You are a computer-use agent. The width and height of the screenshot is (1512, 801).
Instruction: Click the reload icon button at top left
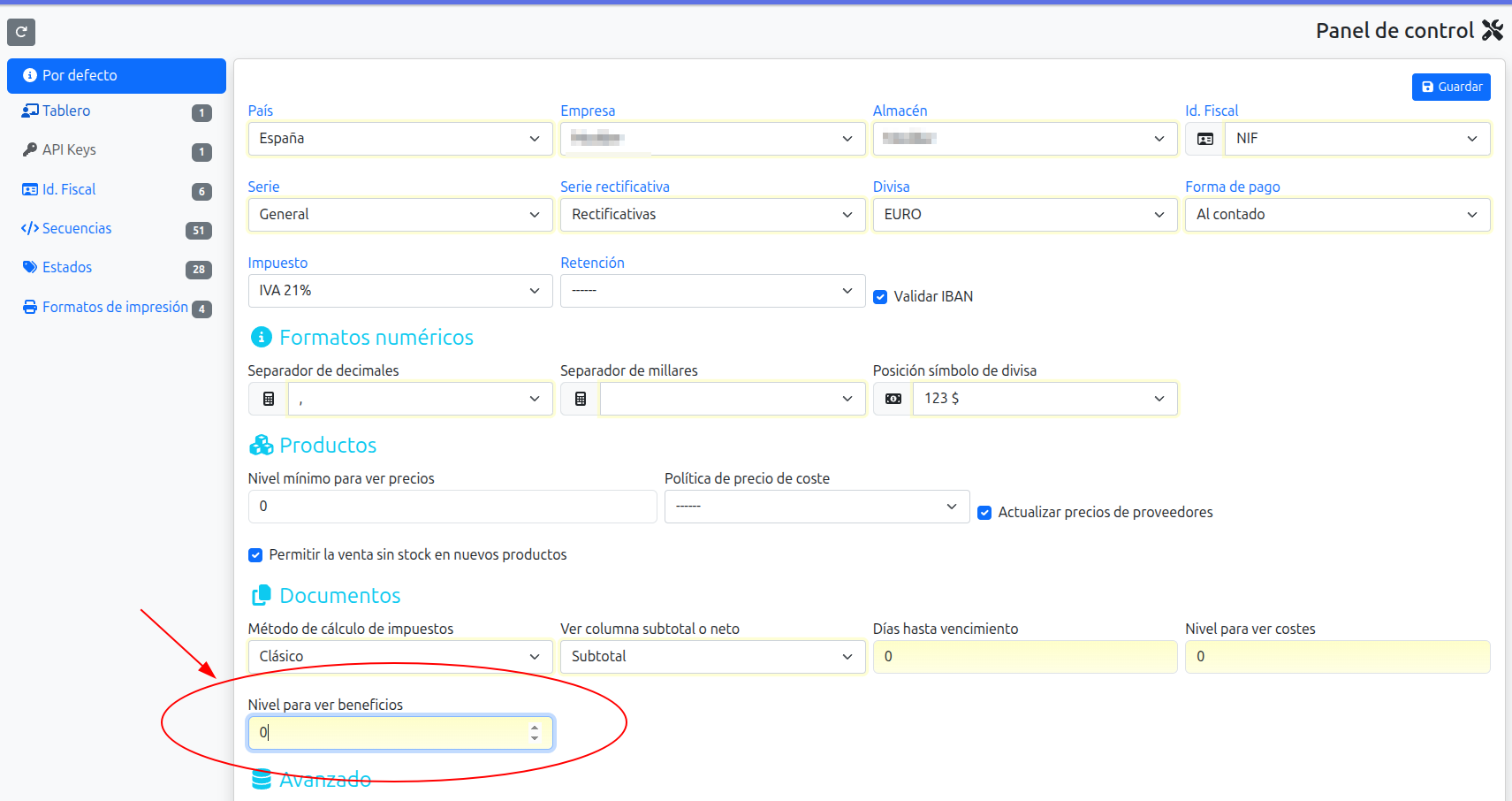(x=21, y=32)
